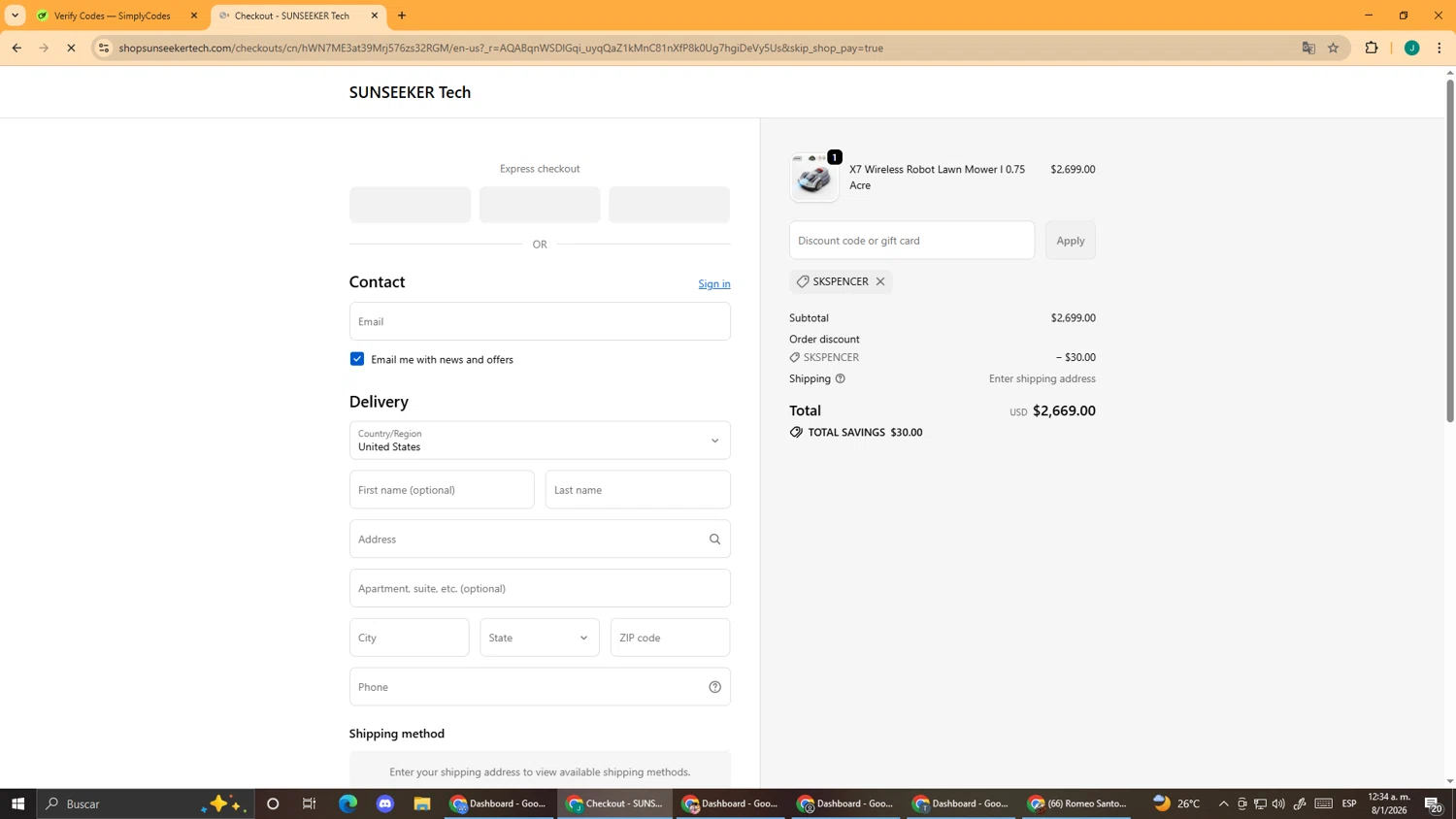Screen dimensions: 1456x819
Task: Focus the Last name field
Action: point(638,490)
